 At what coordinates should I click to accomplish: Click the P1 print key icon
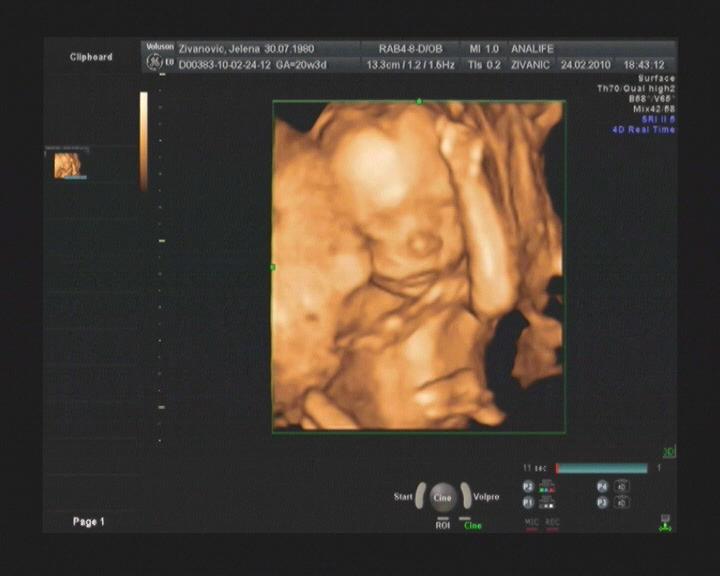pyautogui.click(x=528, y=503)
